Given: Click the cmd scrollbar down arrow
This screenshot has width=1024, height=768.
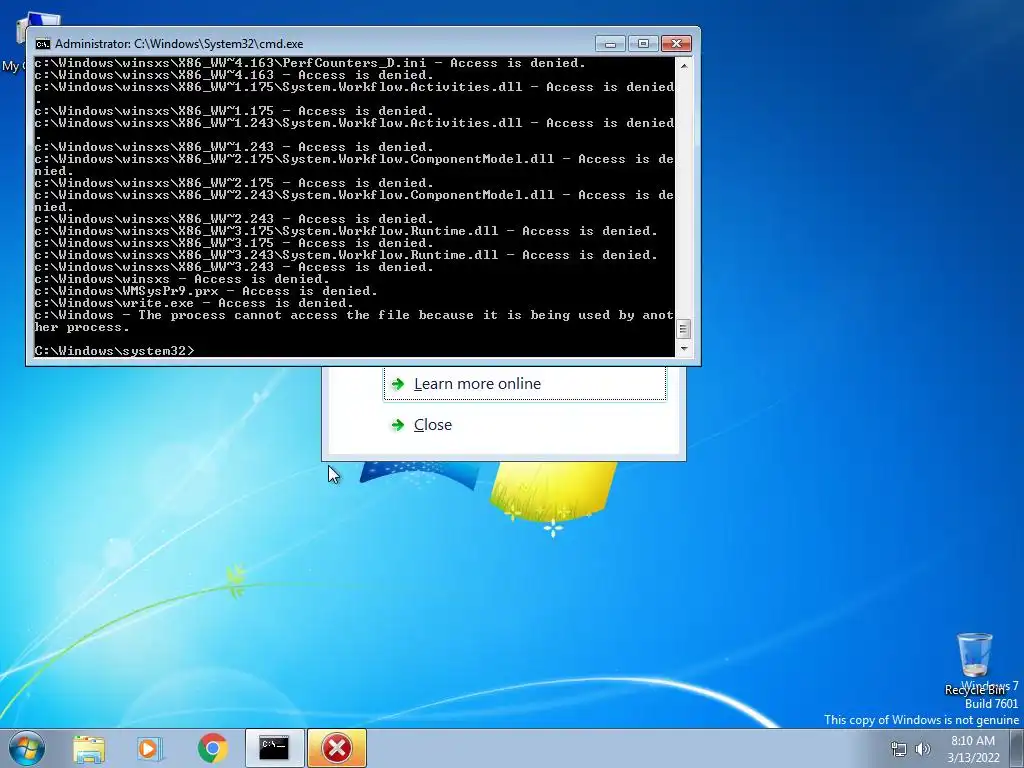Looking at the screenshot, I should coord(684,349).
